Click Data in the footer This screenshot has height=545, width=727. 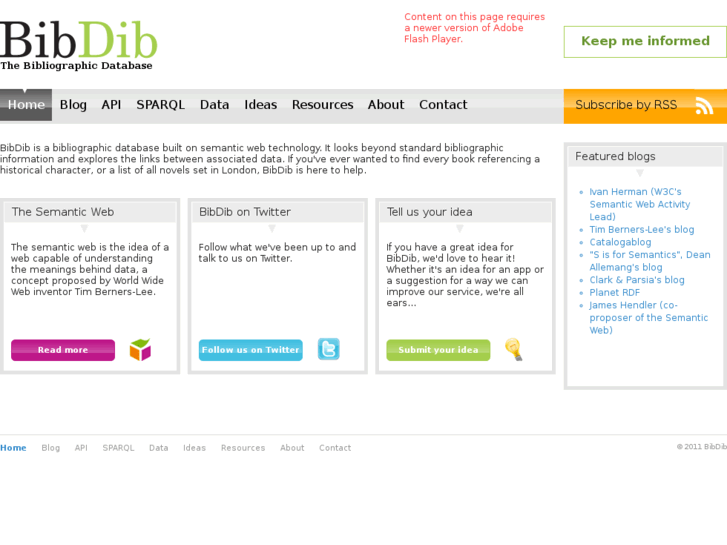[159, 448]
